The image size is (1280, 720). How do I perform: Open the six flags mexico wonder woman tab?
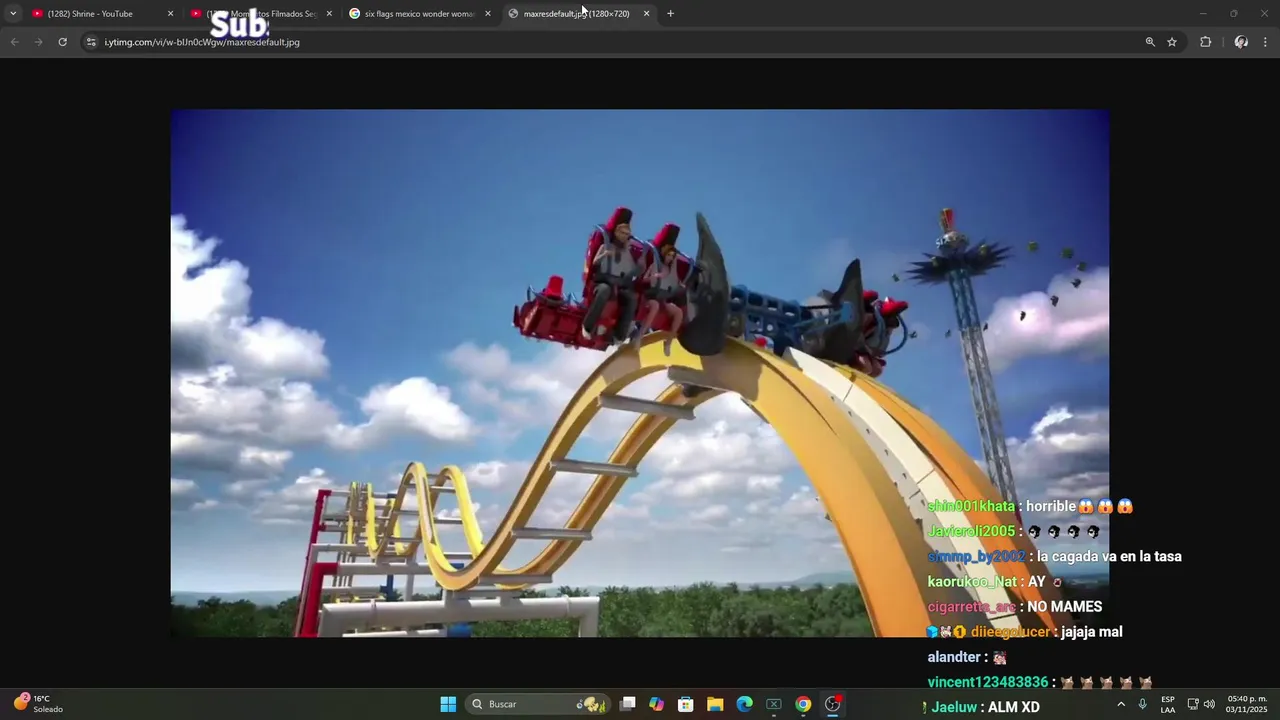tap(418, 14)
